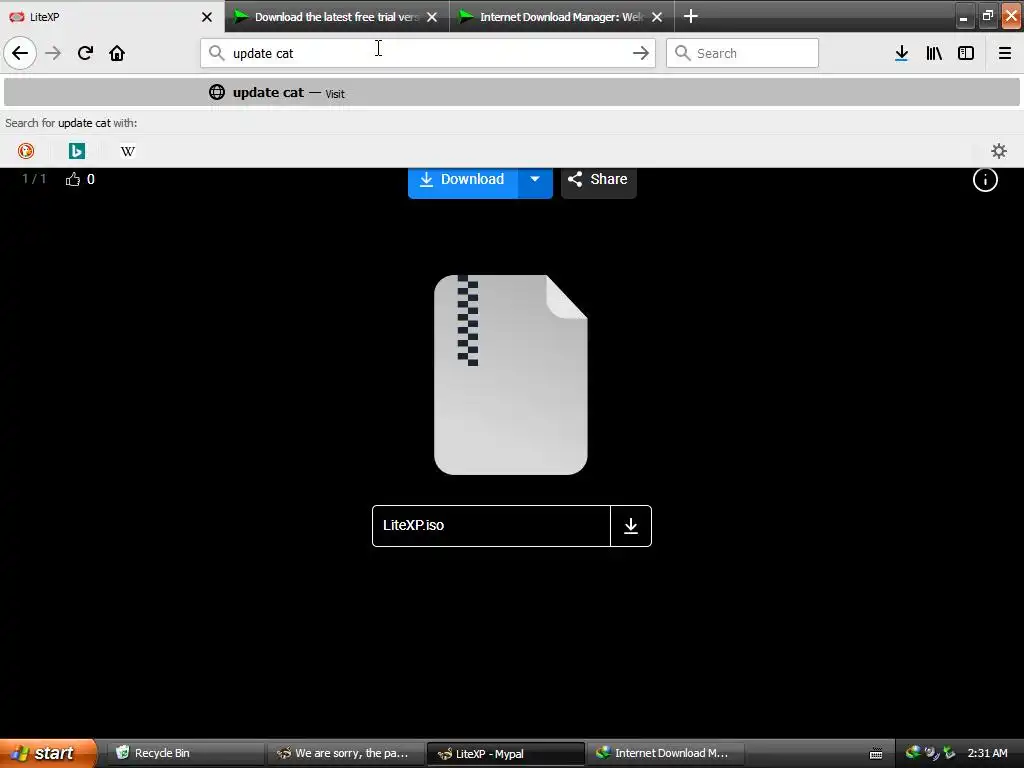Search with DuckDuckGo engine icon

coord(25,151)
